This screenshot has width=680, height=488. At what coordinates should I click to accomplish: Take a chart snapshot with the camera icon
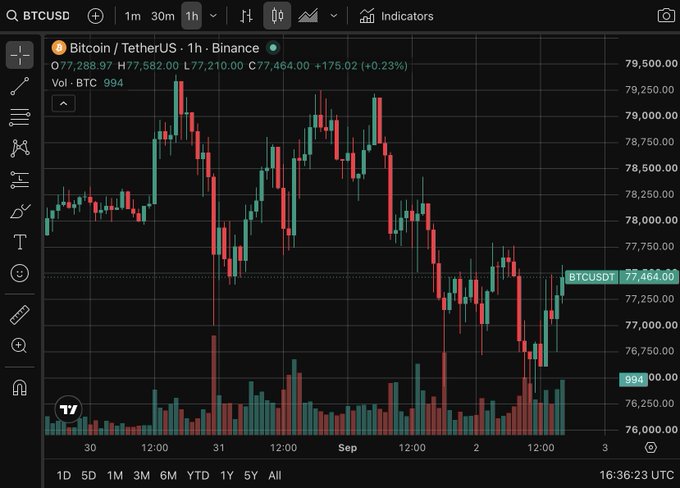(x=666, y=16)
